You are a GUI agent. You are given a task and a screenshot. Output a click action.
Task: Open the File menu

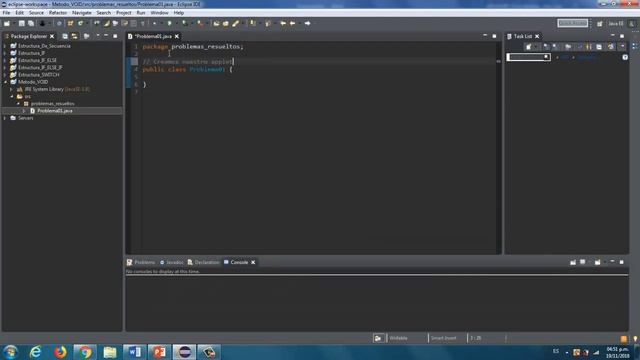(6, 13)
